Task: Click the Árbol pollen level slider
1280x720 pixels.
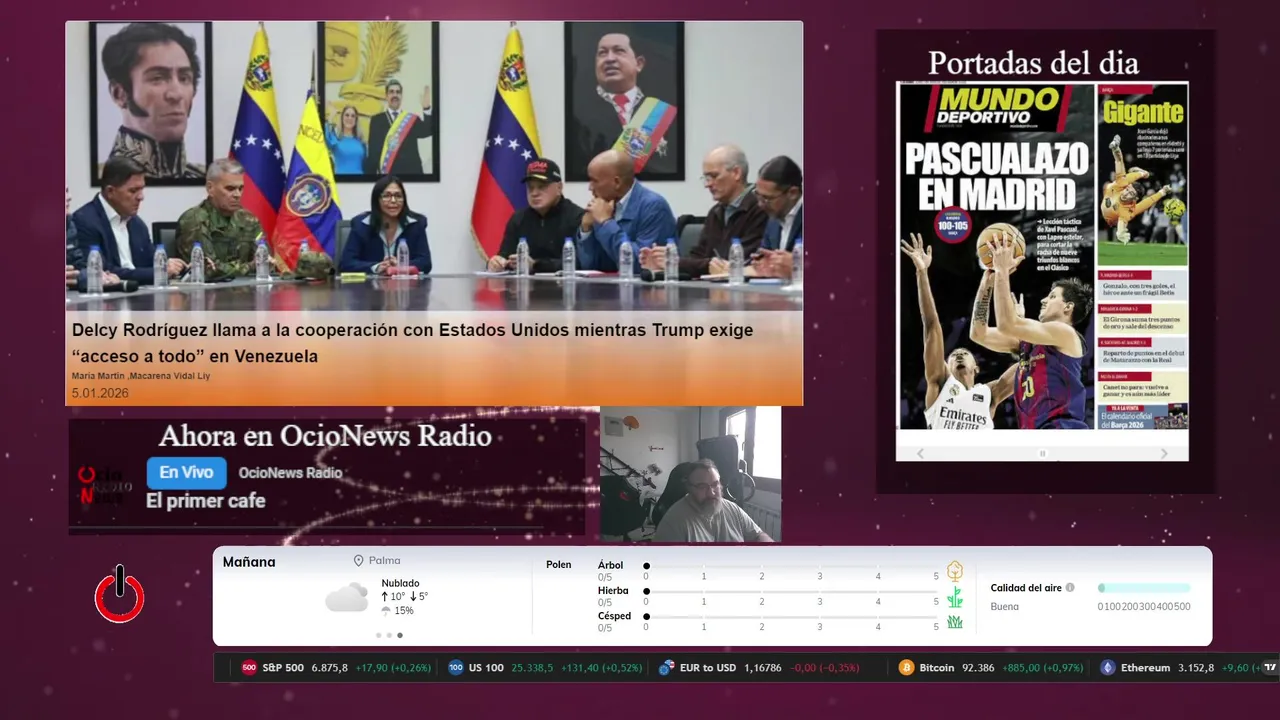Action: click(791, 566)
